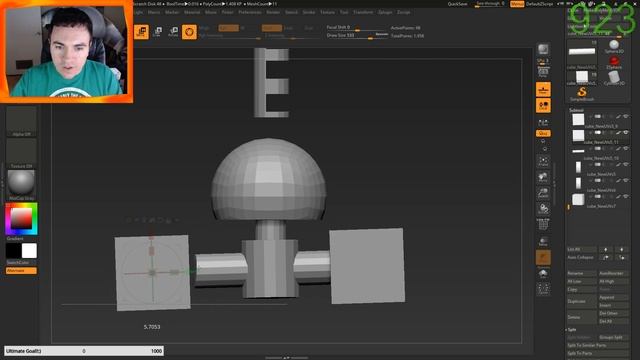Collapse the Subtool panel header

(x=576, y=110)
